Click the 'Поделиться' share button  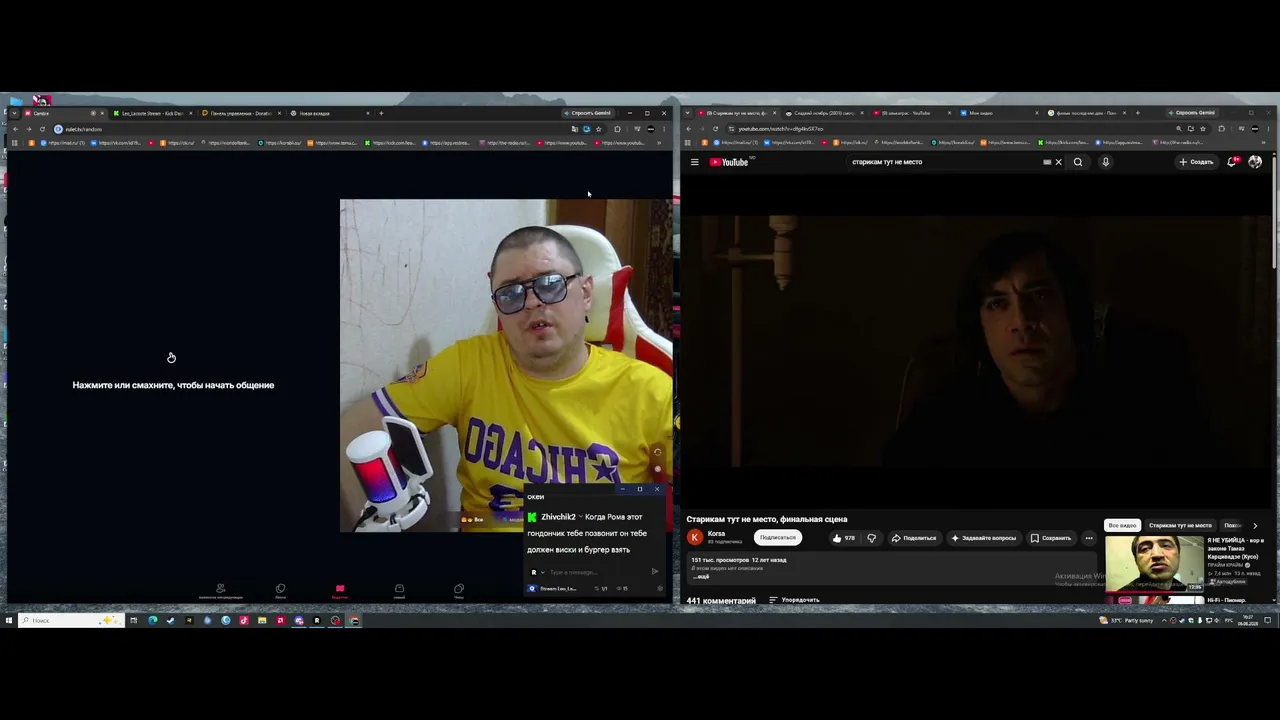coord(914,538)
